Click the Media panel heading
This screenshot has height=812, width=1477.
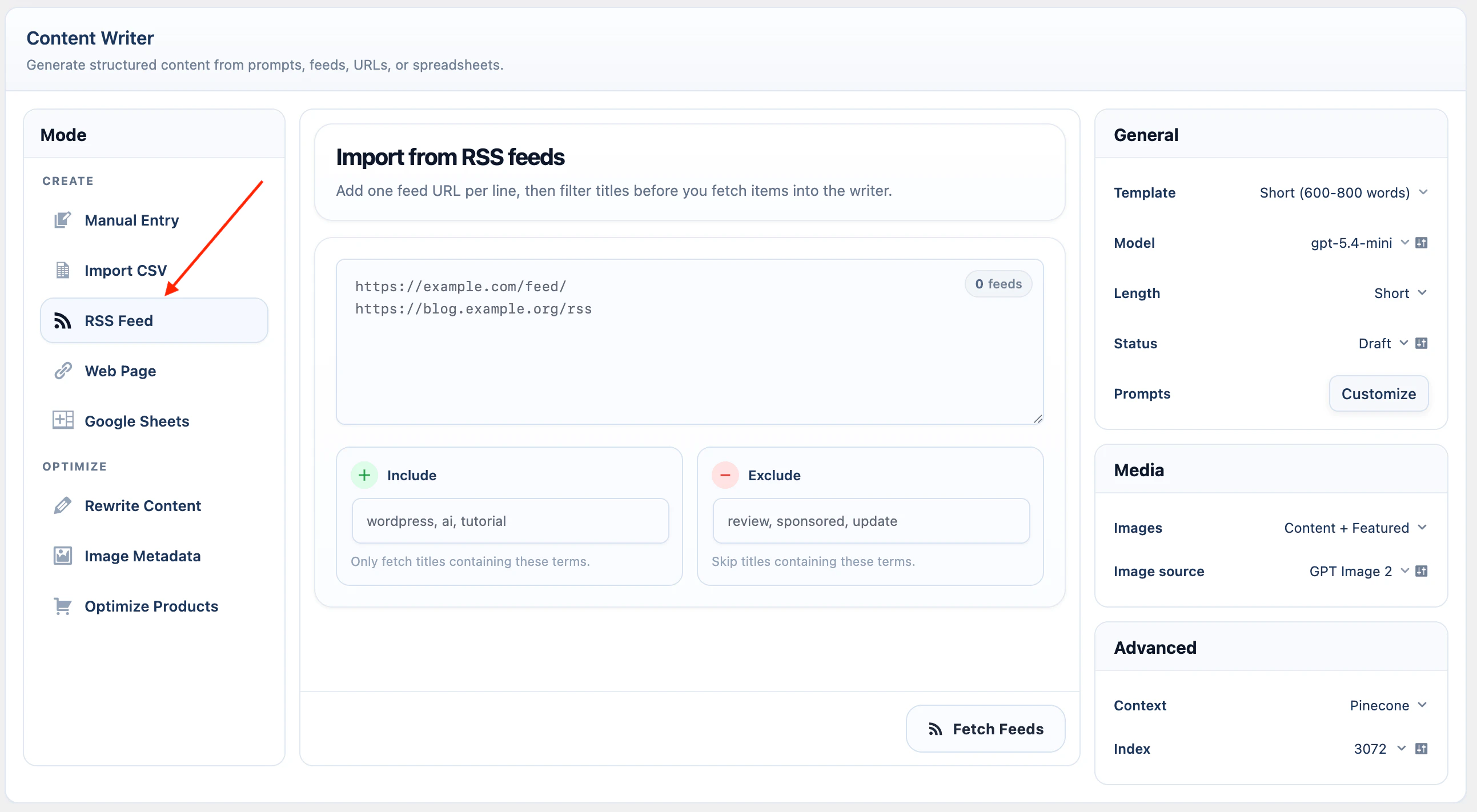click(x=1138, y=470)
